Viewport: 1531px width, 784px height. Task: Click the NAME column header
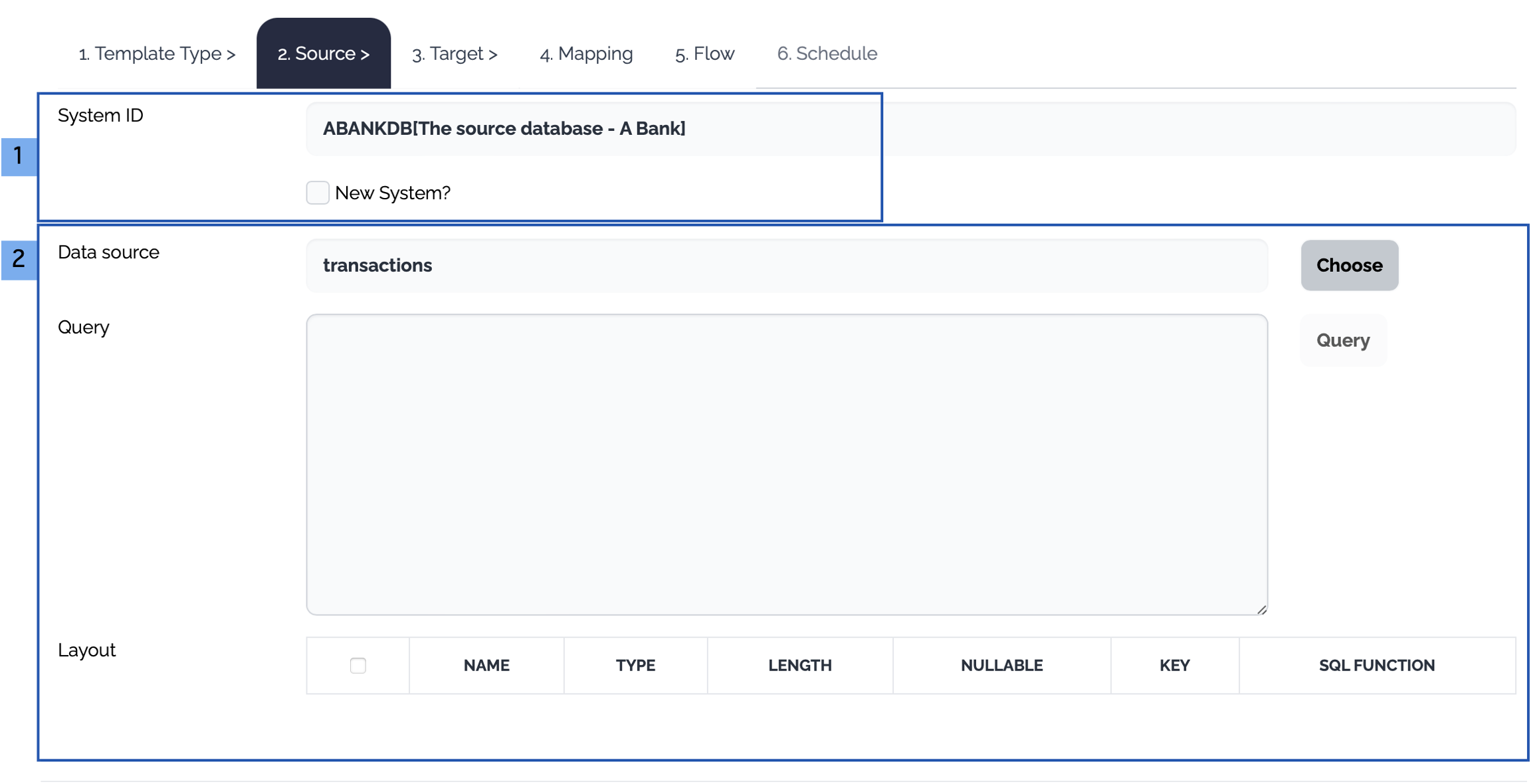click(486, 665)
